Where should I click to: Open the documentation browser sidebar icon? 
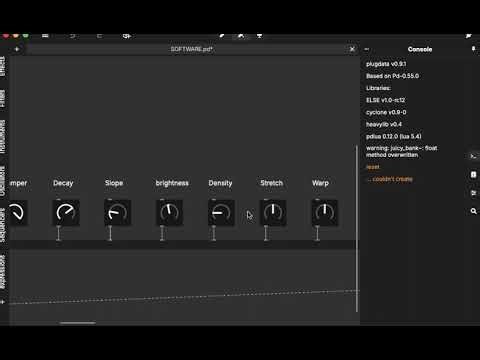point(473,175)
